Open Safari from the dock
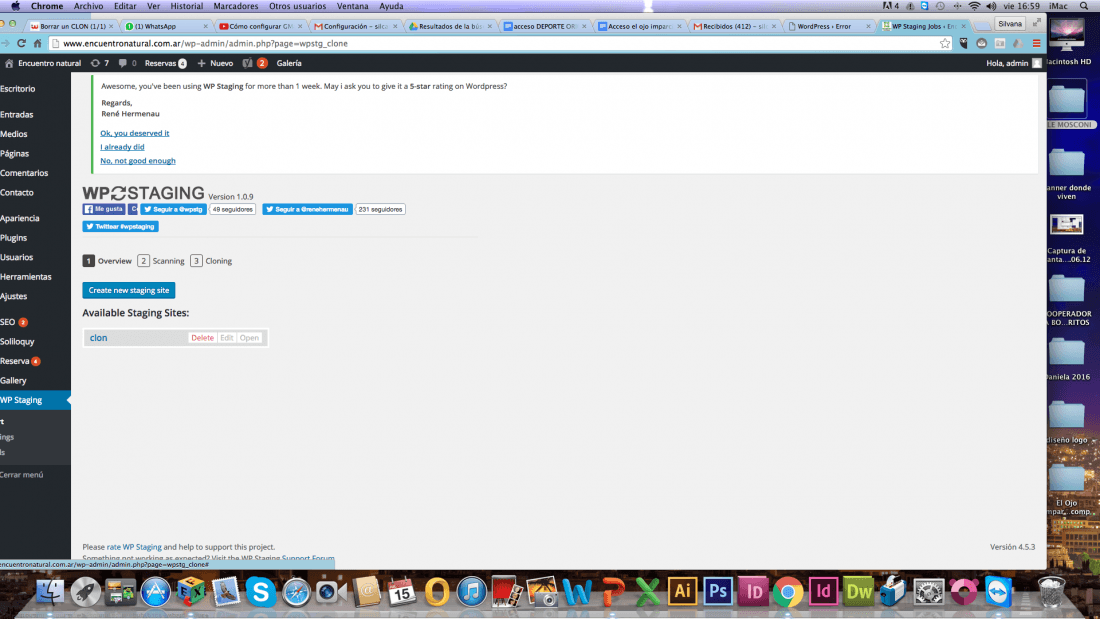The height and width of the screenshot is (619, 1100). point(296,592)
